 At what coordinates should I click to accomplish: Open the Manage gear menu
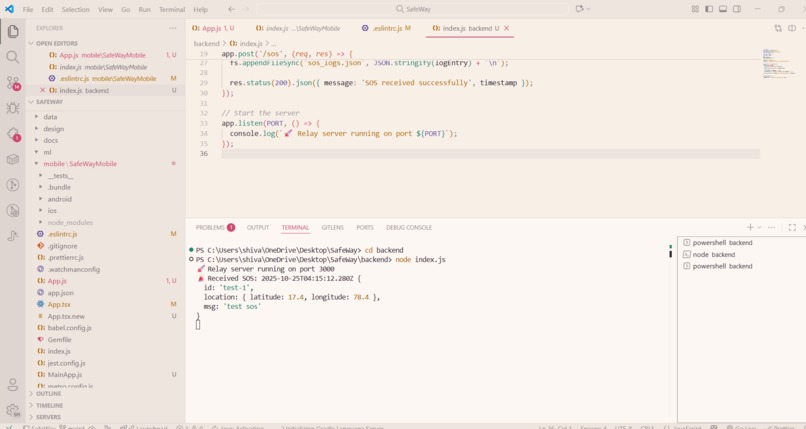13,410
